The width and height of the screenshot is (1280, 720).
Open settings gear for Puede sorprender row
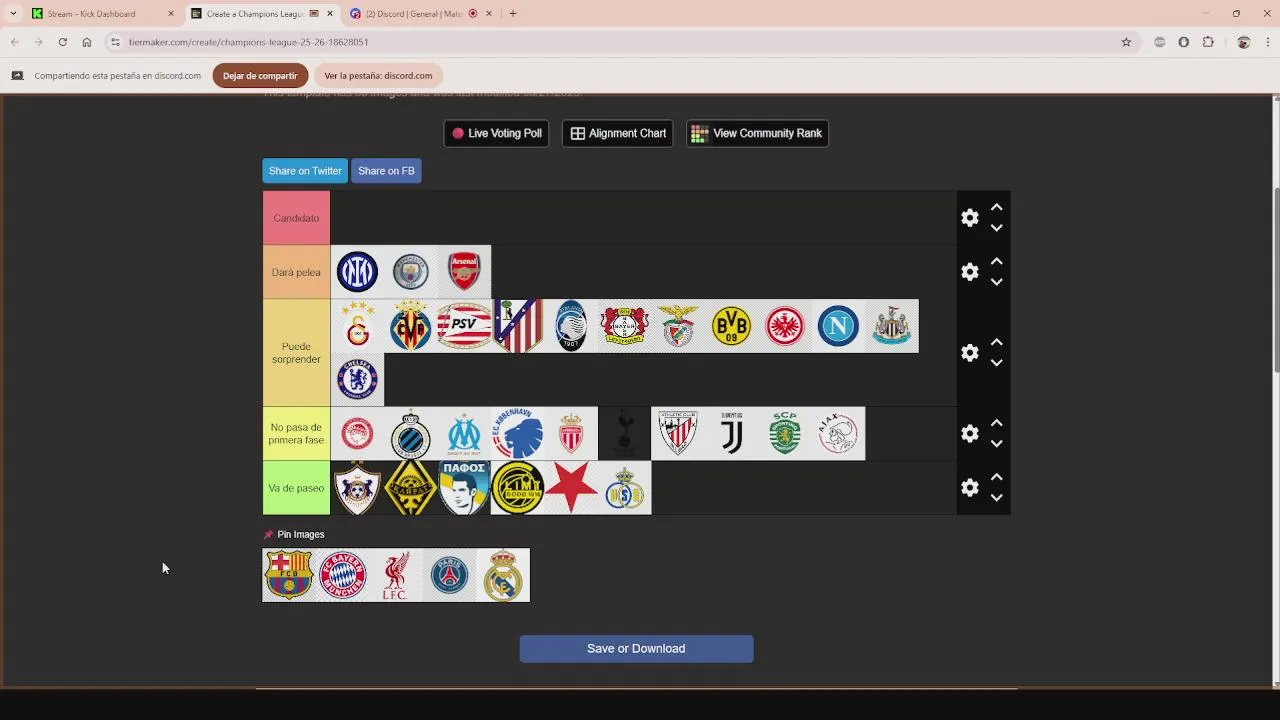pyautogui.click(x=970, y=353)
